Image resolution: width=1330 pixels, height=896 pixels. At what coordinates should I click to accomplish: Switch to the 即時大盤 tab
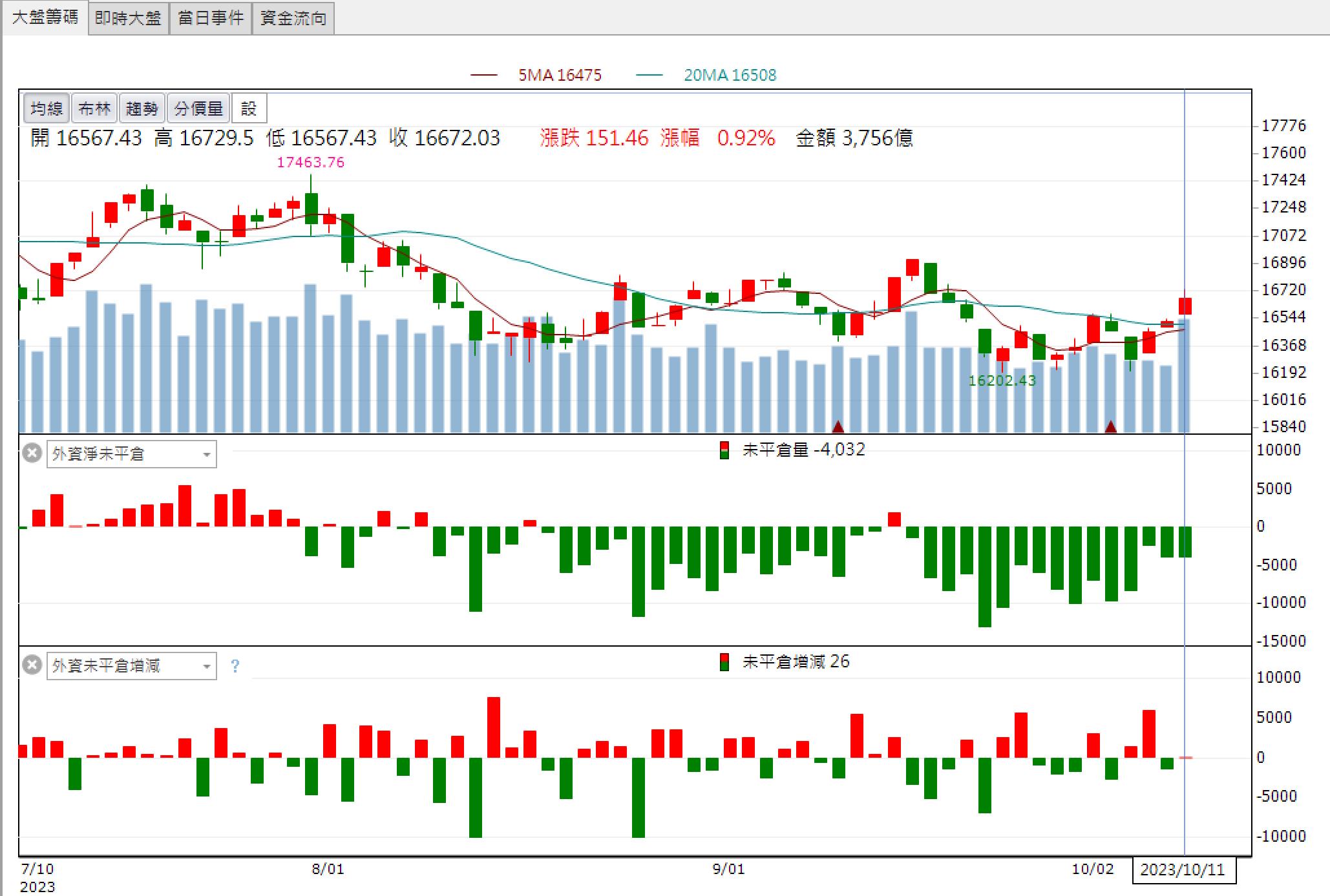pos(128,18)
